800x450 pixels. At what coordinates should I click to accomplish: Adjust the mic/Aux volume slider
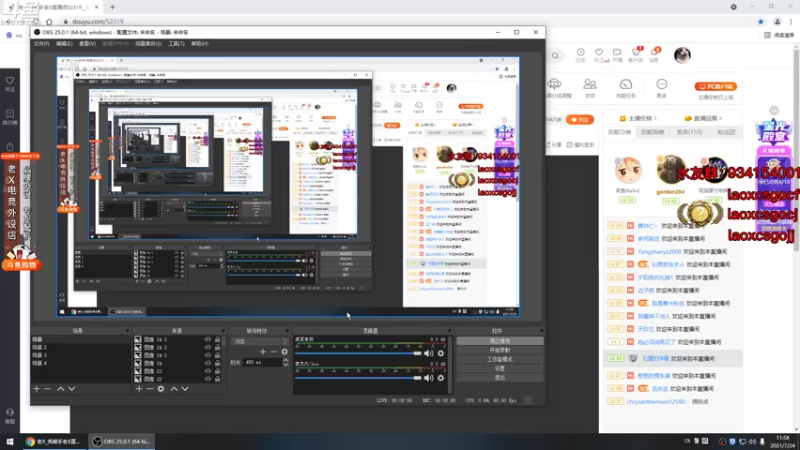pyautogui.click(x=358, y=378)
